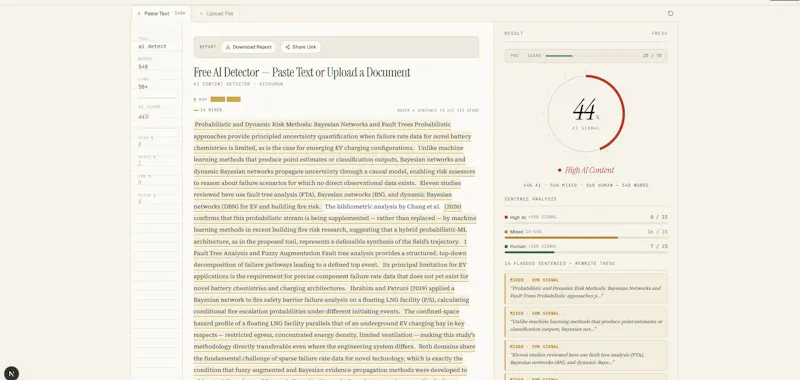Click the '28 / 70' scans count

point(652,56)
